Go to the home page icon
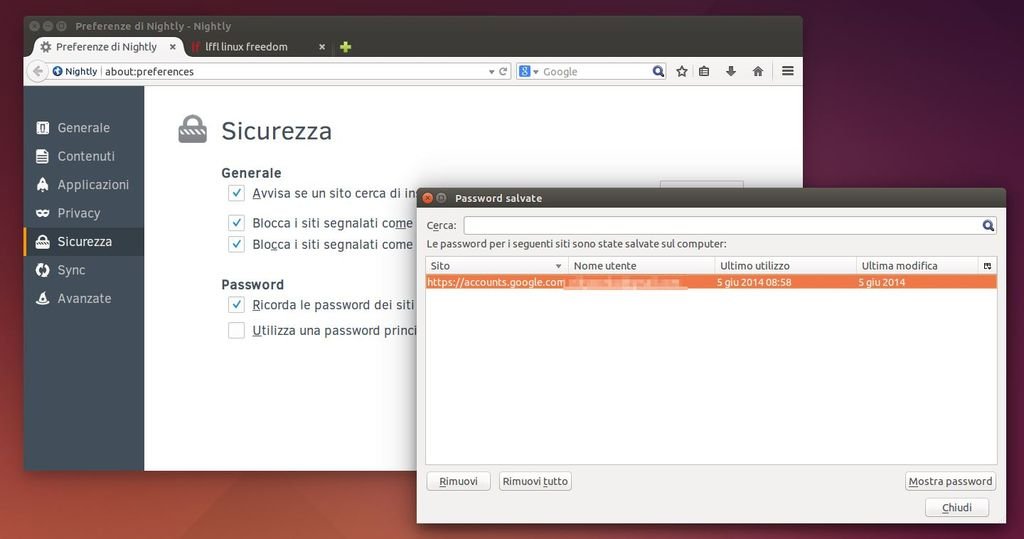 (758, 71)
